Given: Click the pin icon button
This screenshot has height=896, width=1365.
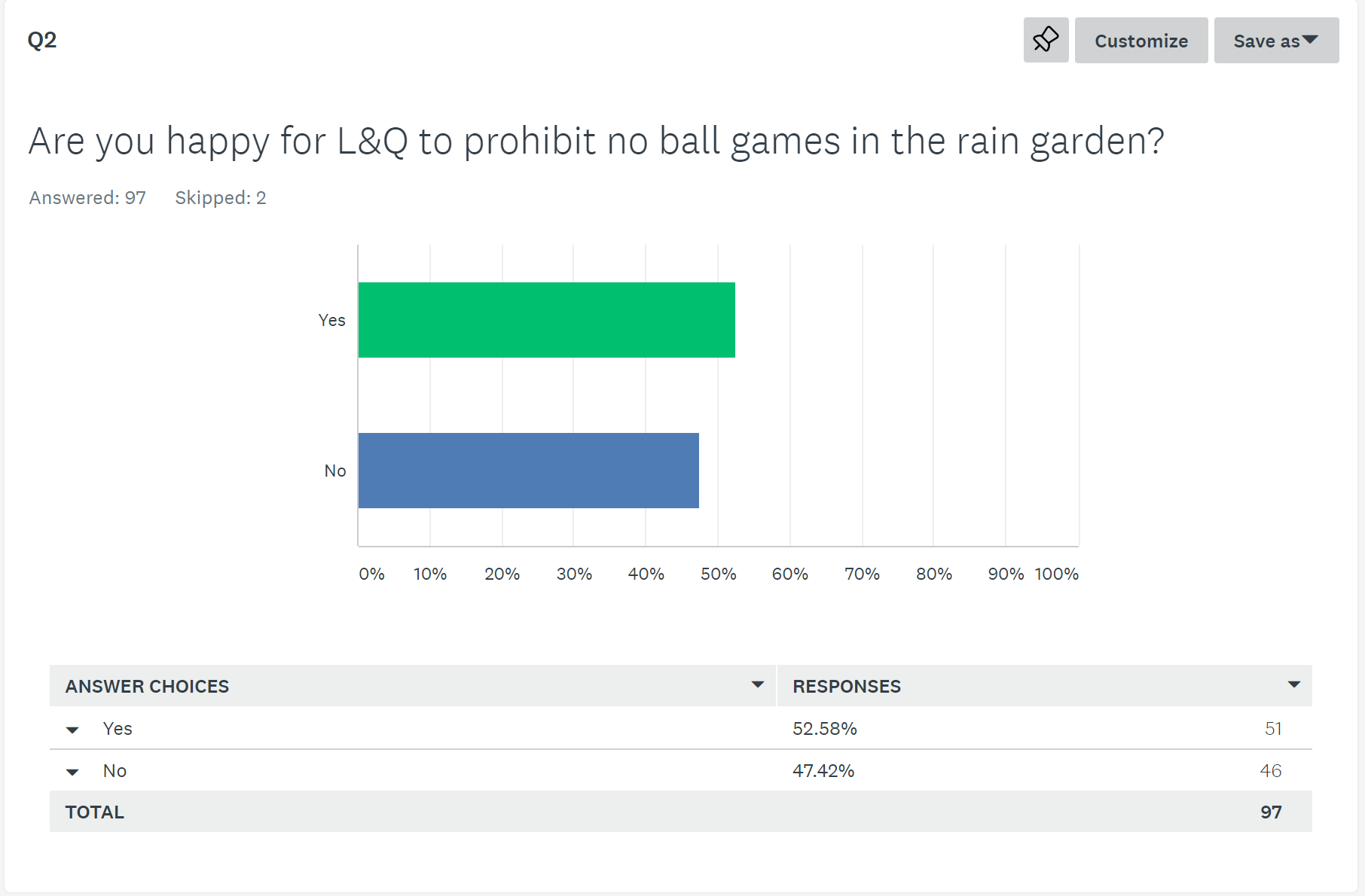Looking at the screenshot, I should 1046,40.
